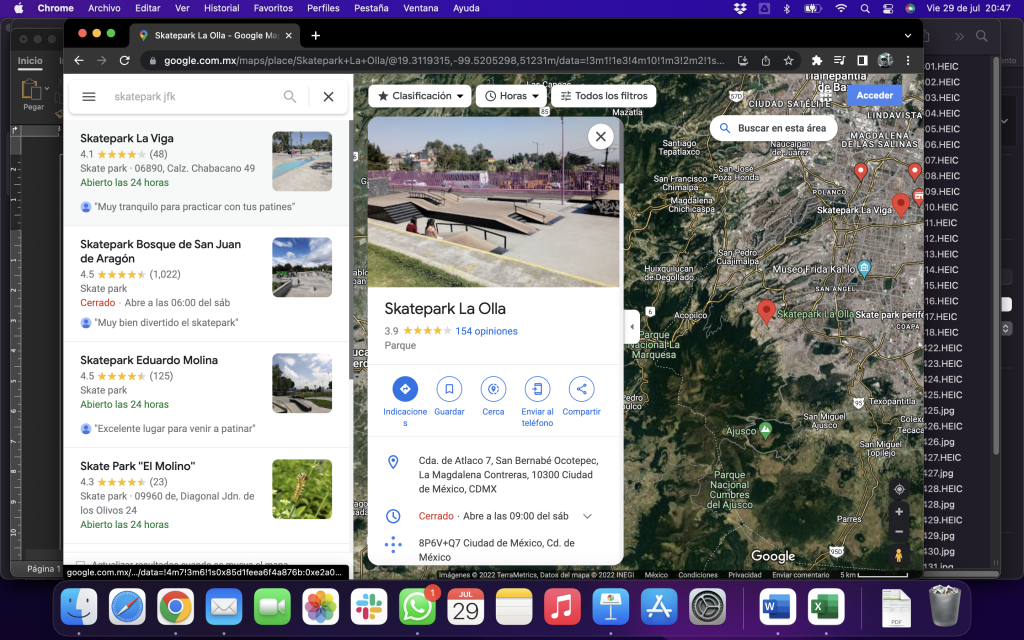Screen dimensions: 1024x640
Task: Click the Cerca nearby icon
Action: point(493,389)
